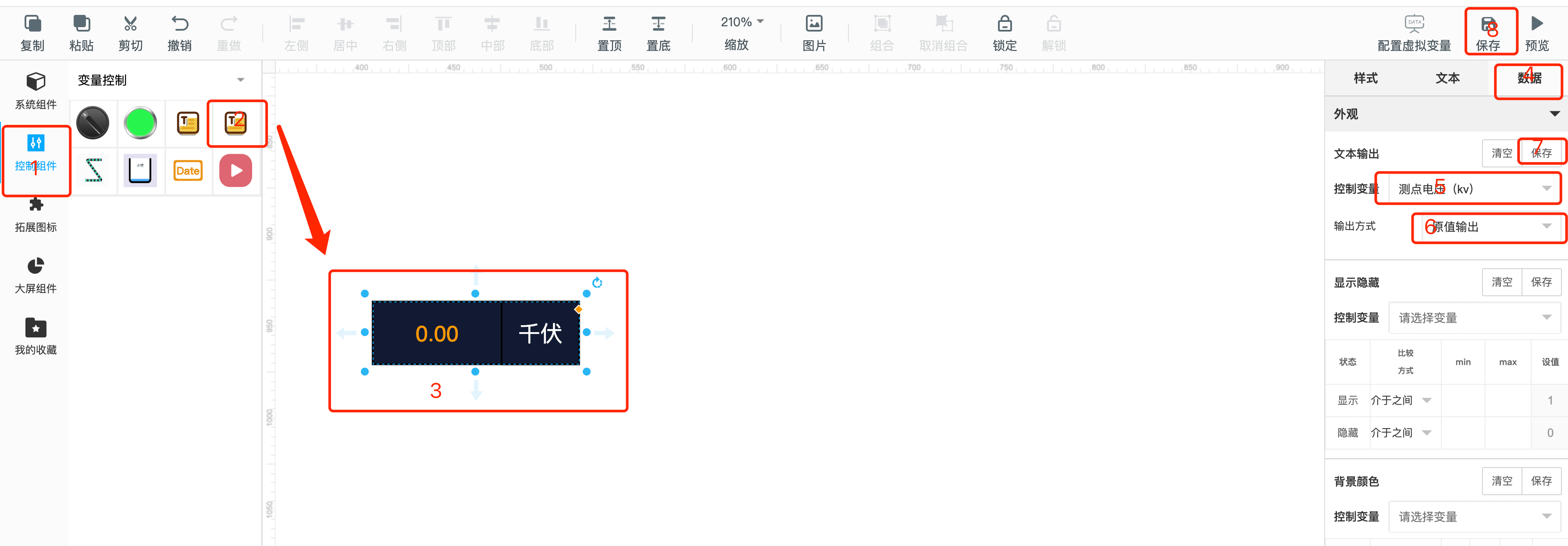Click the numeric value input field showing 0.00

click(436, 333)
